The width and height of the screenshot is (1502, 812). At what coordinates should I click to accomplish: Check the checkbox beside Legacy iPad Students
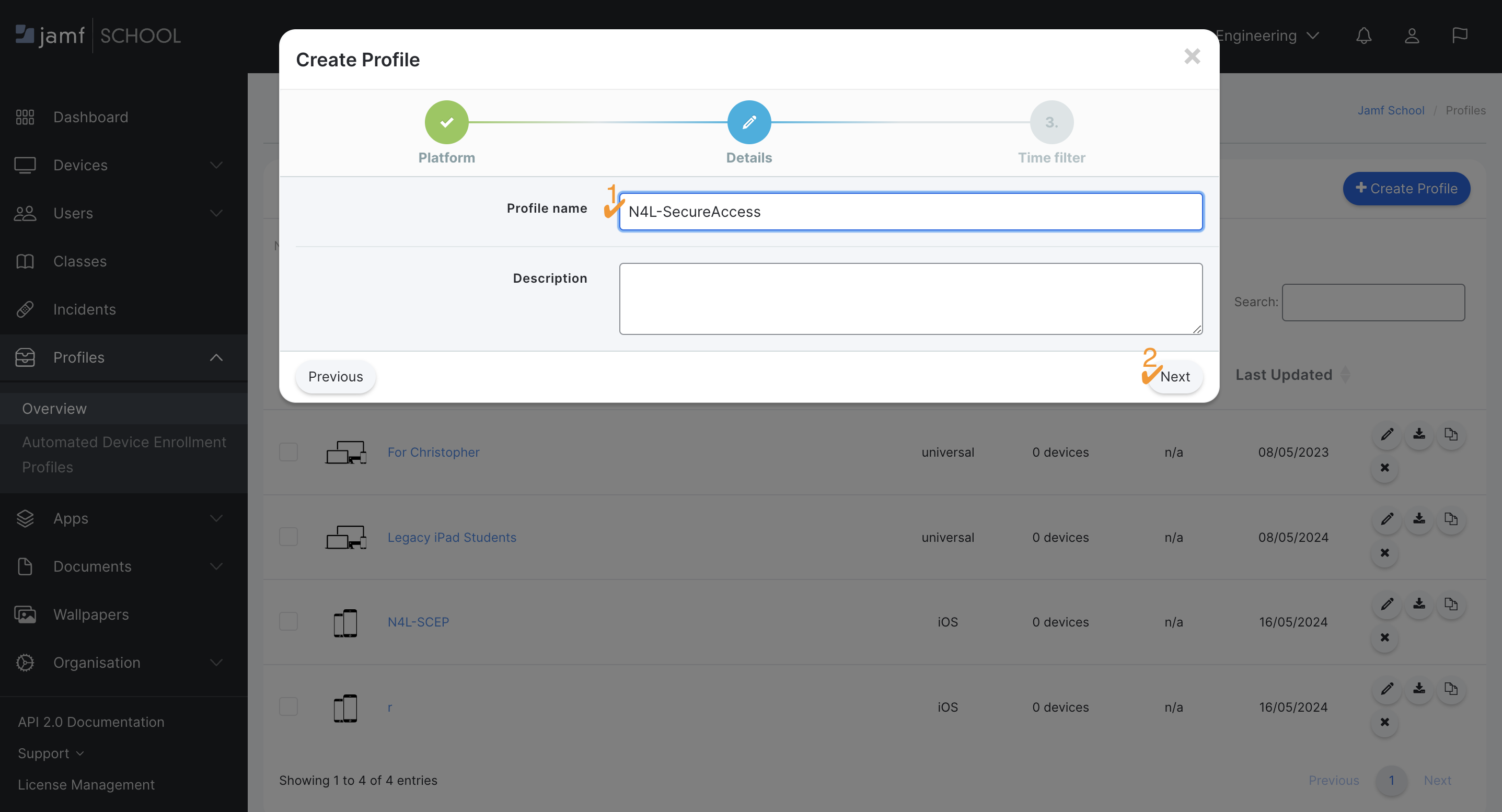(x=288, y=536)
